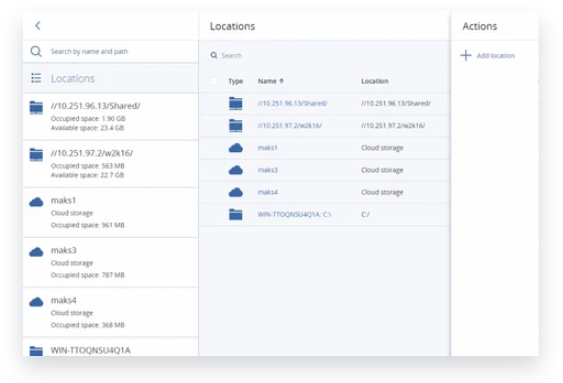Image resolution: width=563 pixels, height=383 pixels.
Task: Open the maks1 link in table
Action: pos(267,148)
